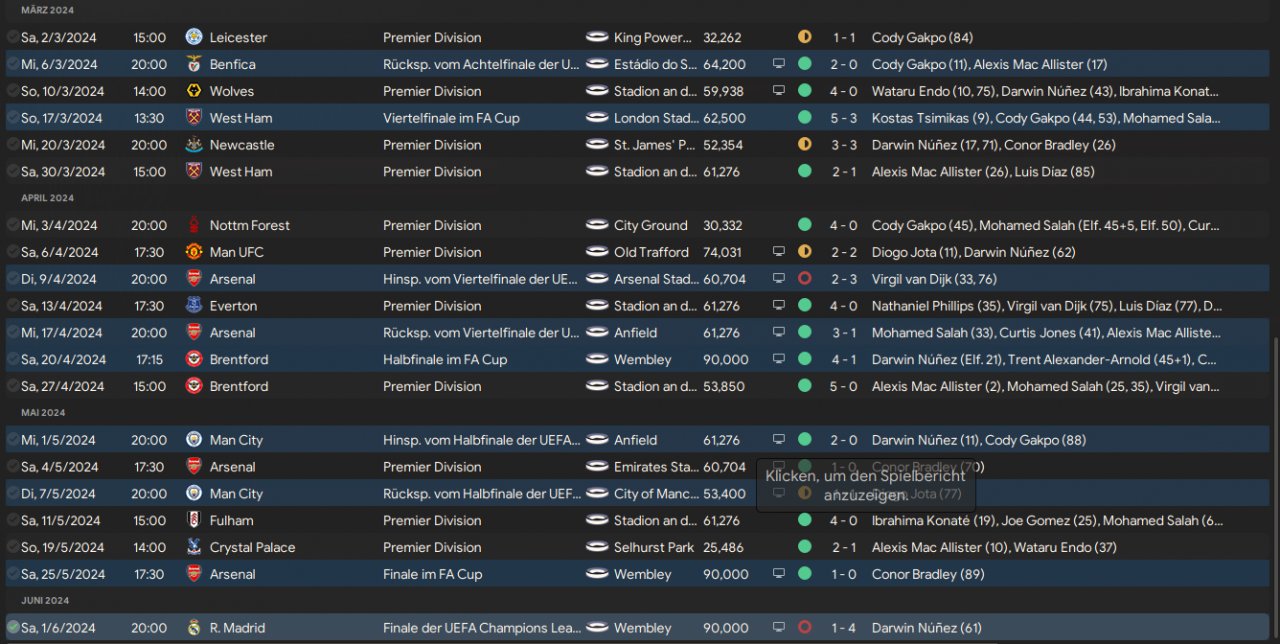Open the Nottm Forest club name link
Screen dimensions: 1280x644
pos(250,225)
